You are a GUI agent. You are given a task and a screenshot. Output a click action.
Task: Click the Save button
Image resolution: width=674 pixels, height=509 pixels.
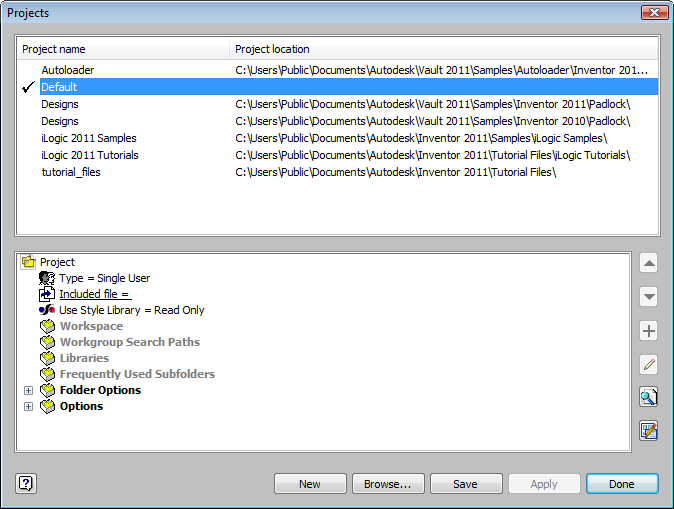pos(466,484)
